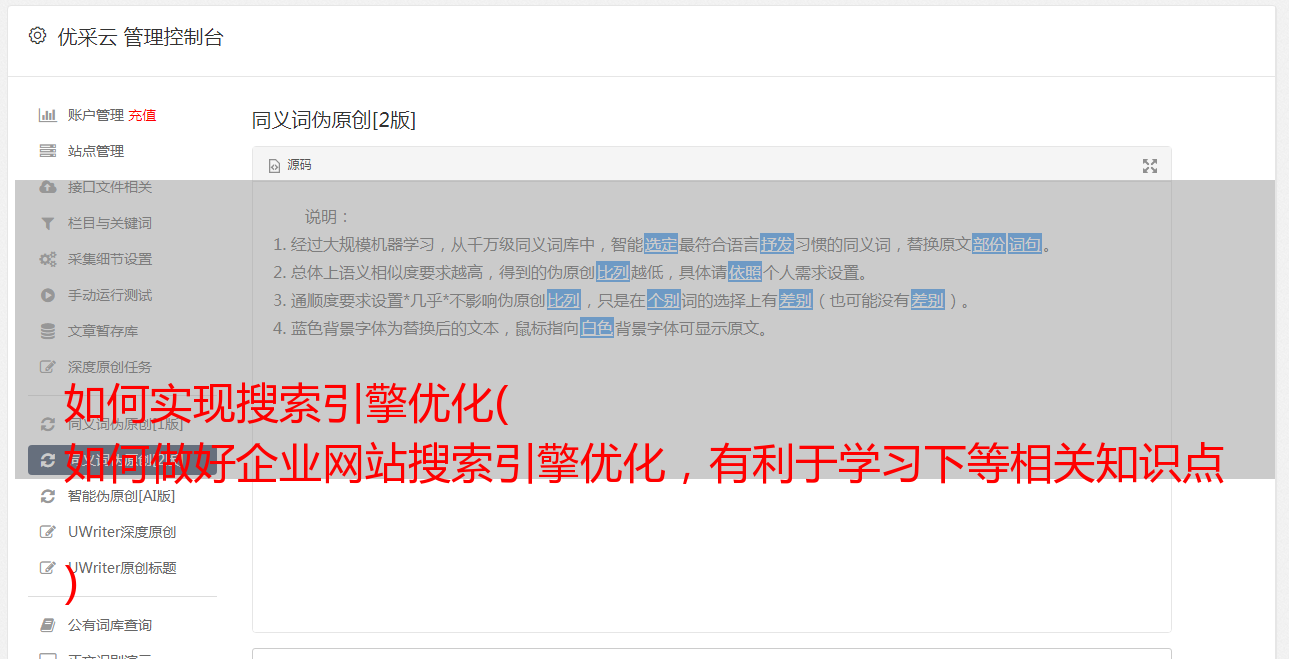Click the 优采云 管理控制台 header title
The image size is (1289, 659).
140,37
